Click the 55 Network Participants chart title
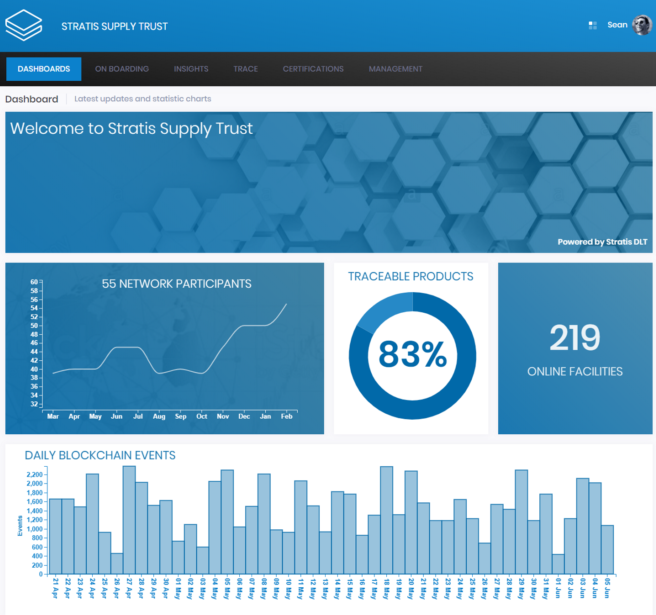The width and height of the screenshot is (656, 615). pos(176,284)
